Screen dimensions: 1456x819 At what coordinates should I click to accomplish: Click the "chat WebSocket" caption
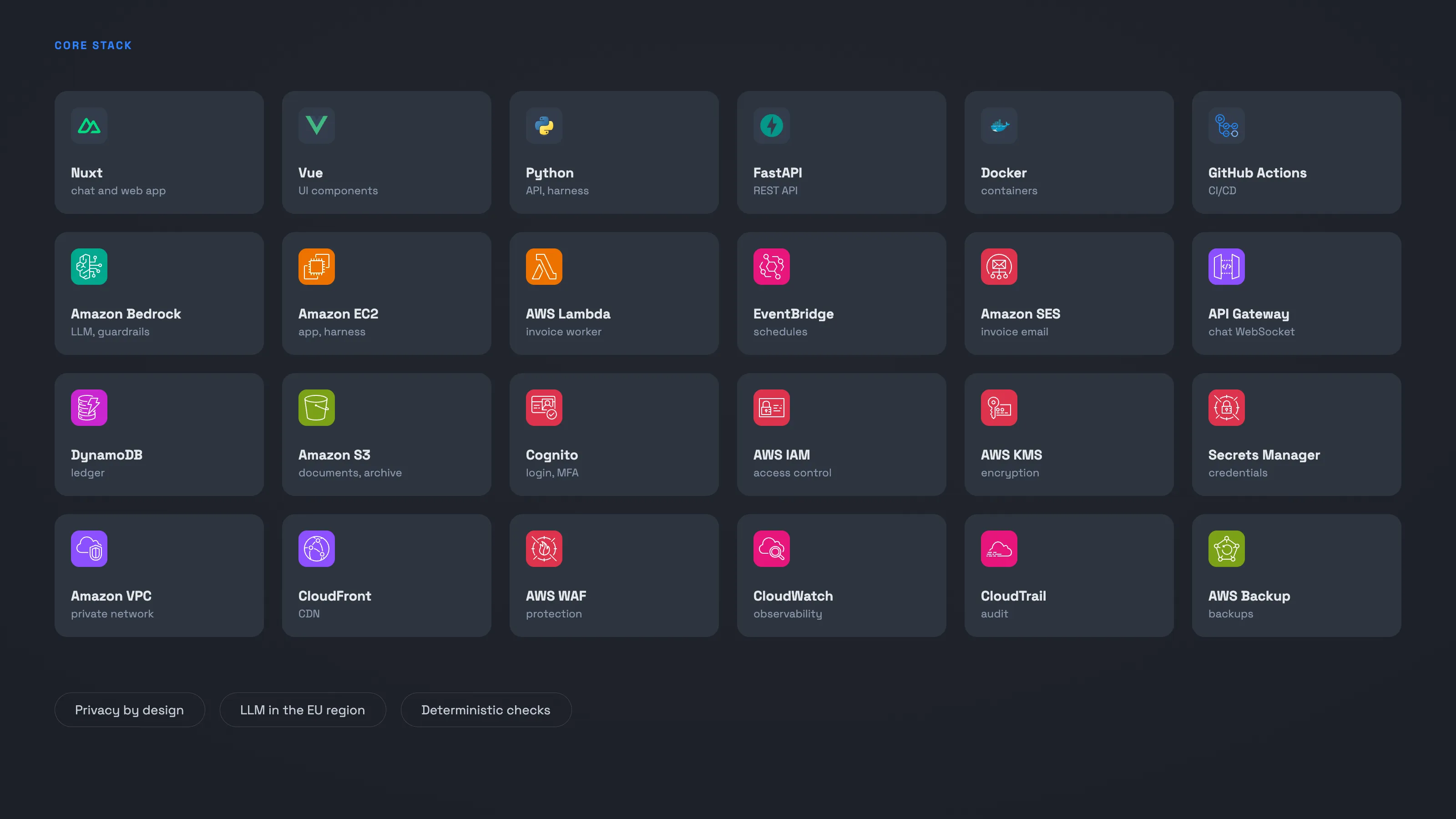tap(1251, 332)
